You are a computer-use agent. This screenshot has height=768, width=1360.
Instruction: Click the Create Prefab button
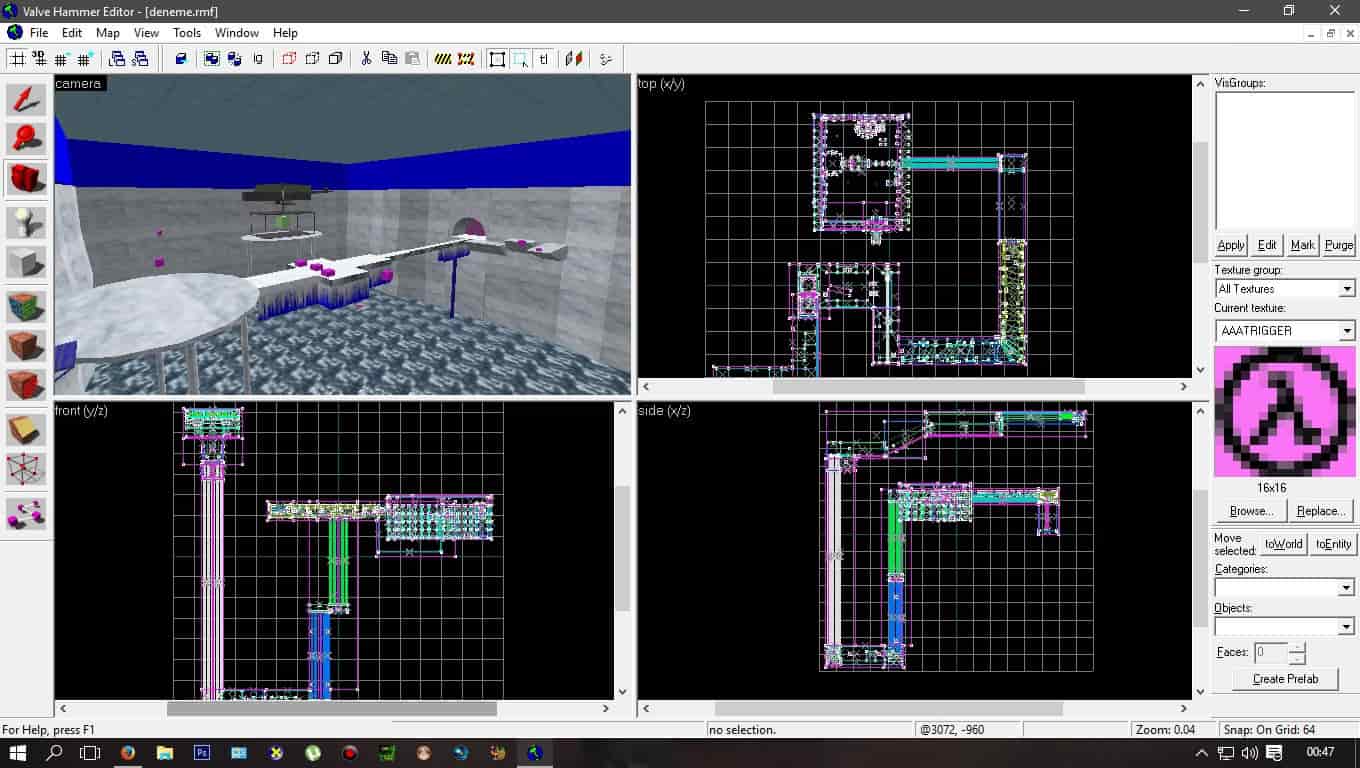click(x=1285, y=679)
